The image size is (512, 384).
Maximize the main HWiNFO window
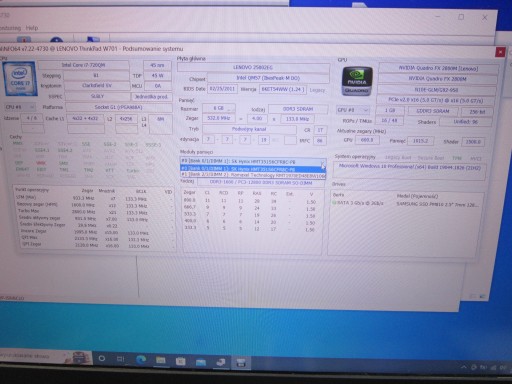(x=461, y=17)
